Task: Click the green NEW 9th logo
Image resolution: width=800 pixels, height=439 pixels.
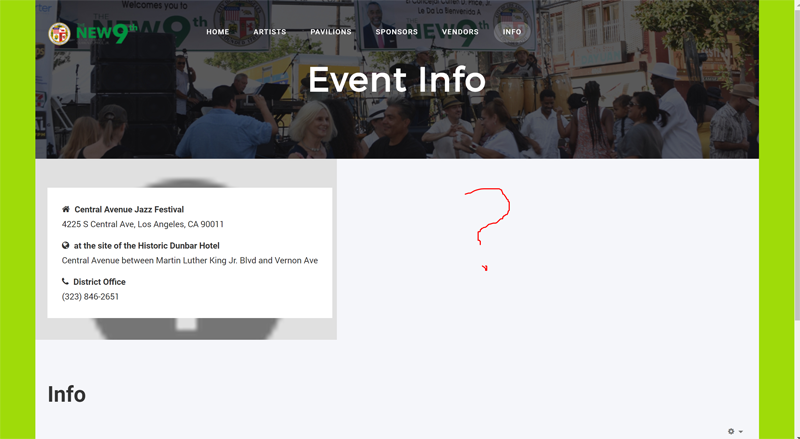Action: tap(107, 34)
